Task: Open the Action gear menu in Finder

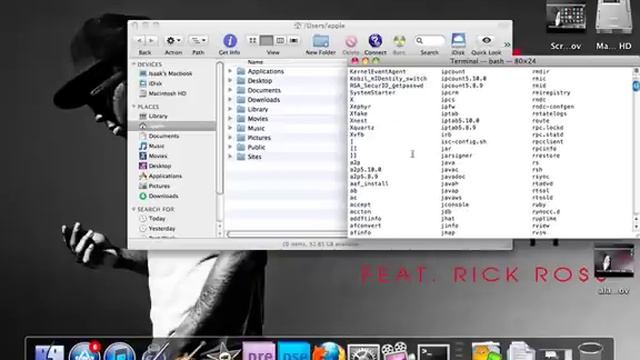Action: (173, 40)
